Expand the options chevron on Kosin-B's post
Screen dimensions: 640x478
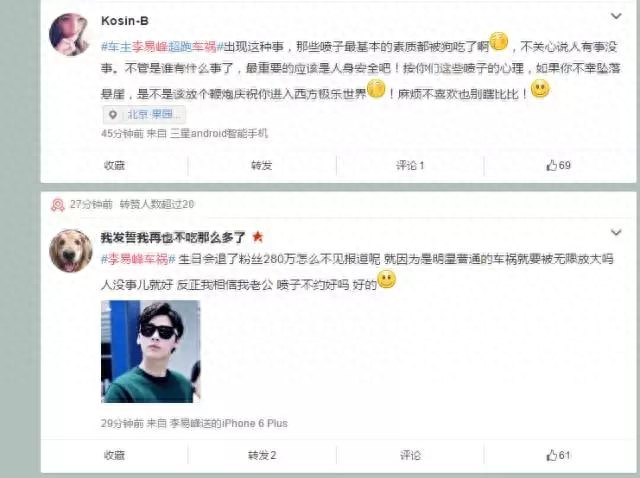coord(616,16)
